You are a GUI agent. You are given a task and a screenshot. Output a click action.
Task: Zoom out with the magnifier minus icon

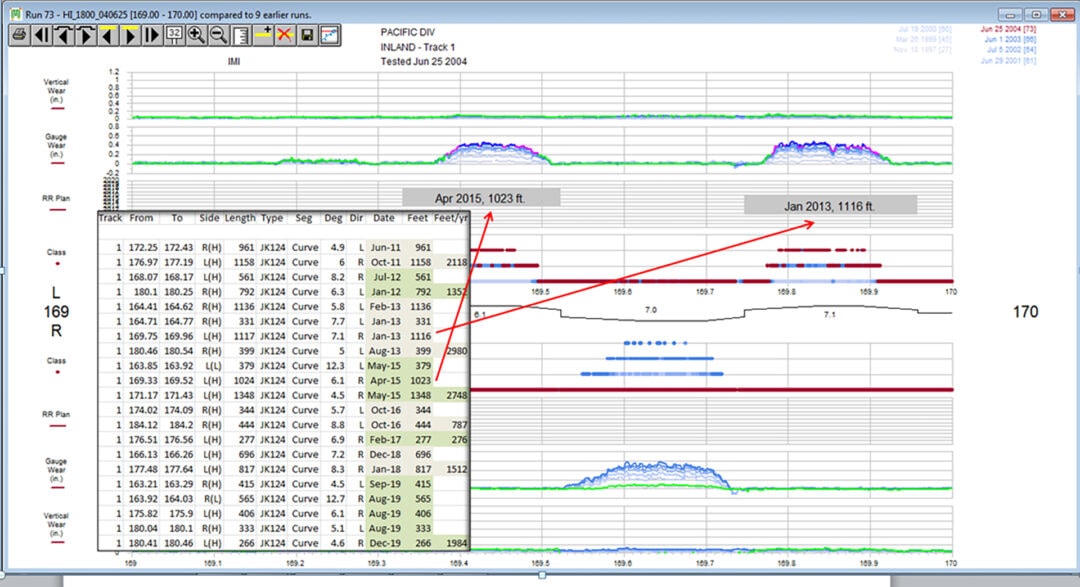pos(218,34)
